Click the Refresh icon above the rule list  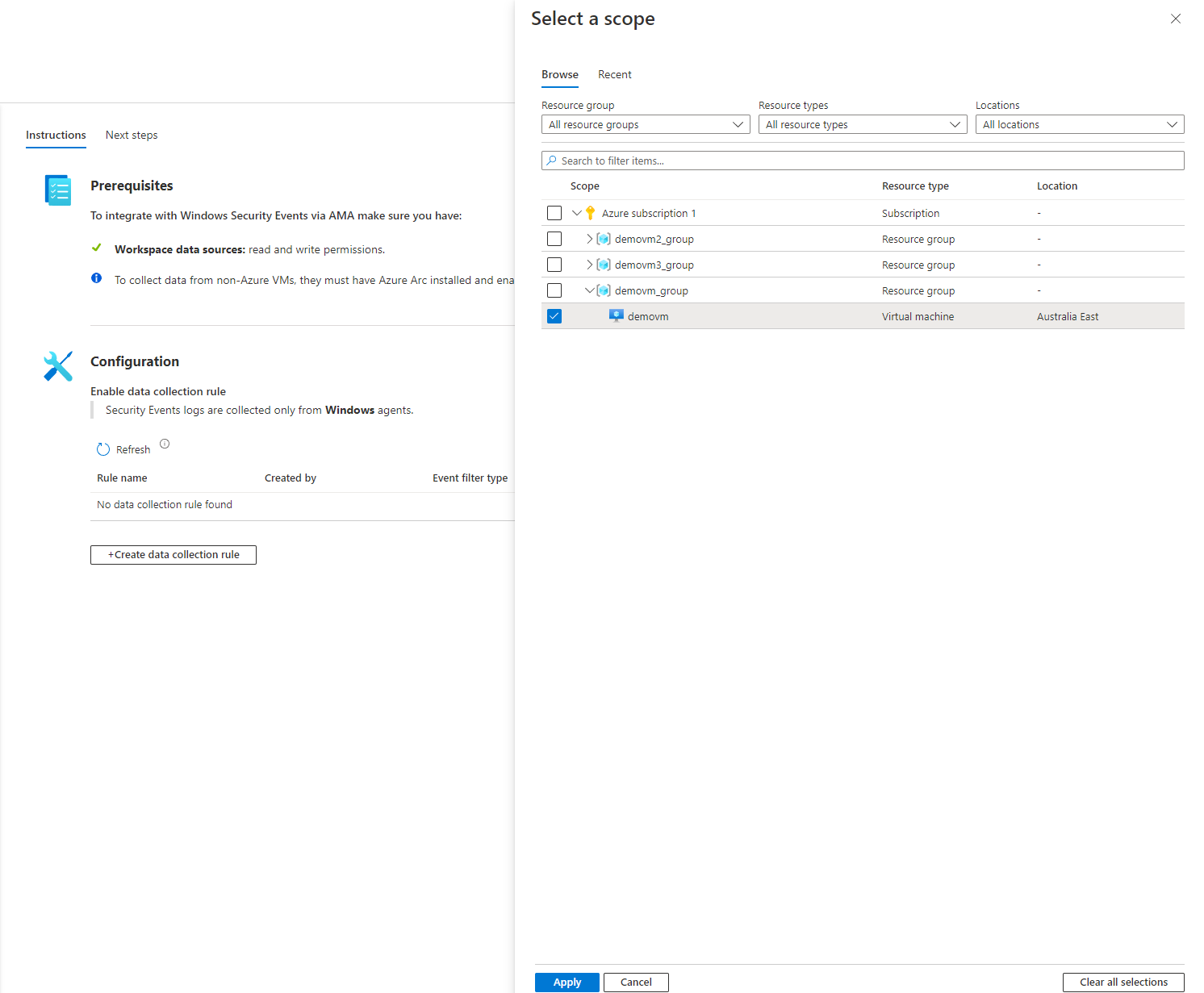(103, 449)
